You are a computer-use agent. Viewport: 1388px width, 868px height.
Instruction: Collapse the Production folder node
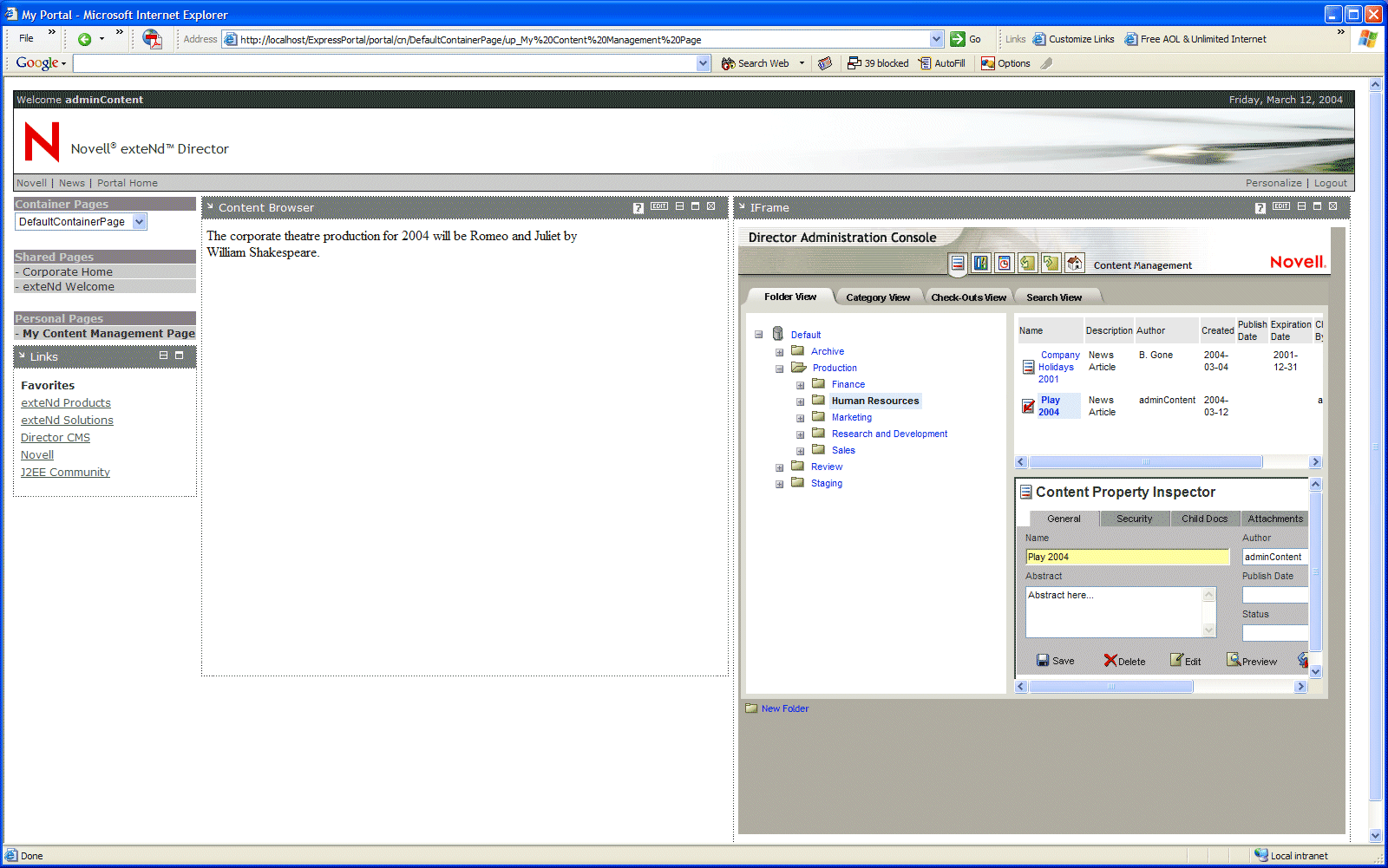pyautogui.click(x=779, y=369)
